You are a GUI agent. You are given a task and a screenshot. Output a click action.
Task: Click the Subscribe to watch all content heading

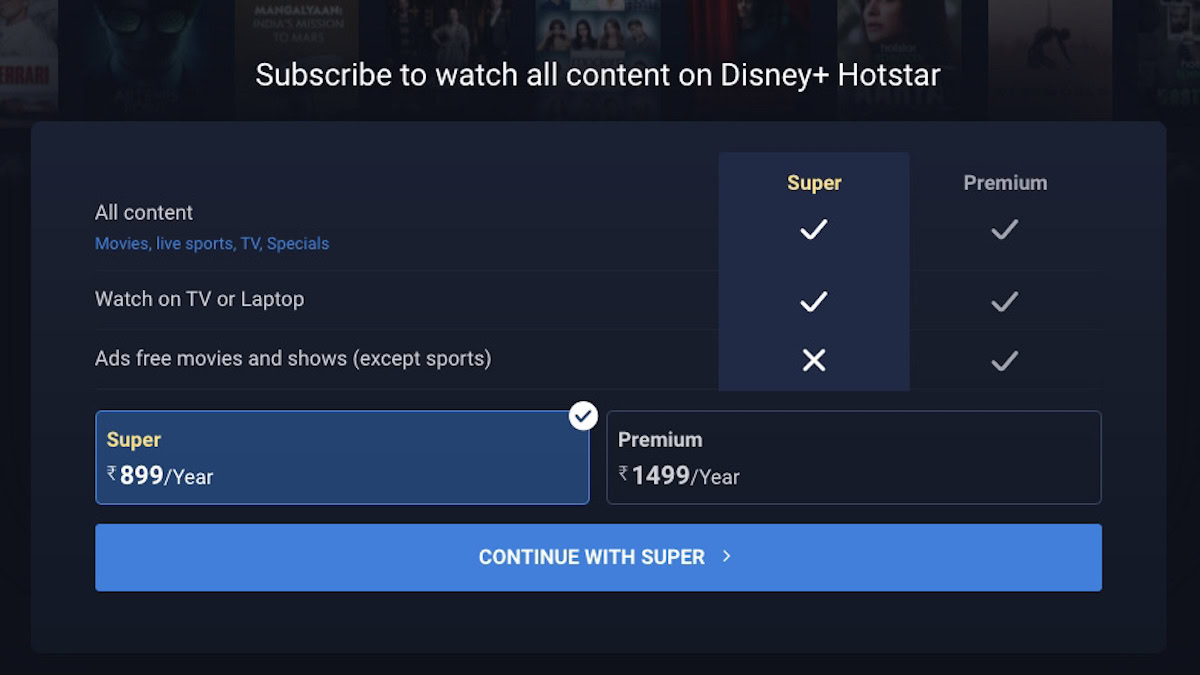(598, 75)
